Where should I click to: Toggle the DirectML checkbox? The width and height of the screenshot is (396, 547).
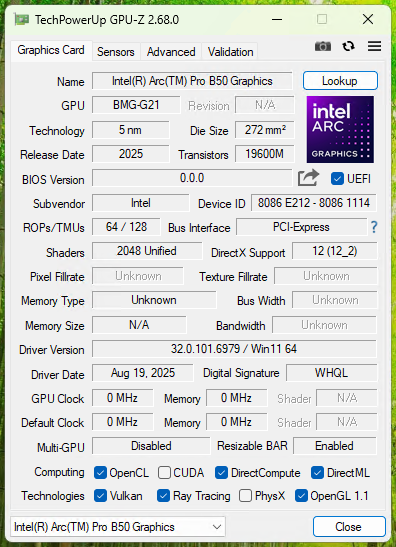coord(317,473)
